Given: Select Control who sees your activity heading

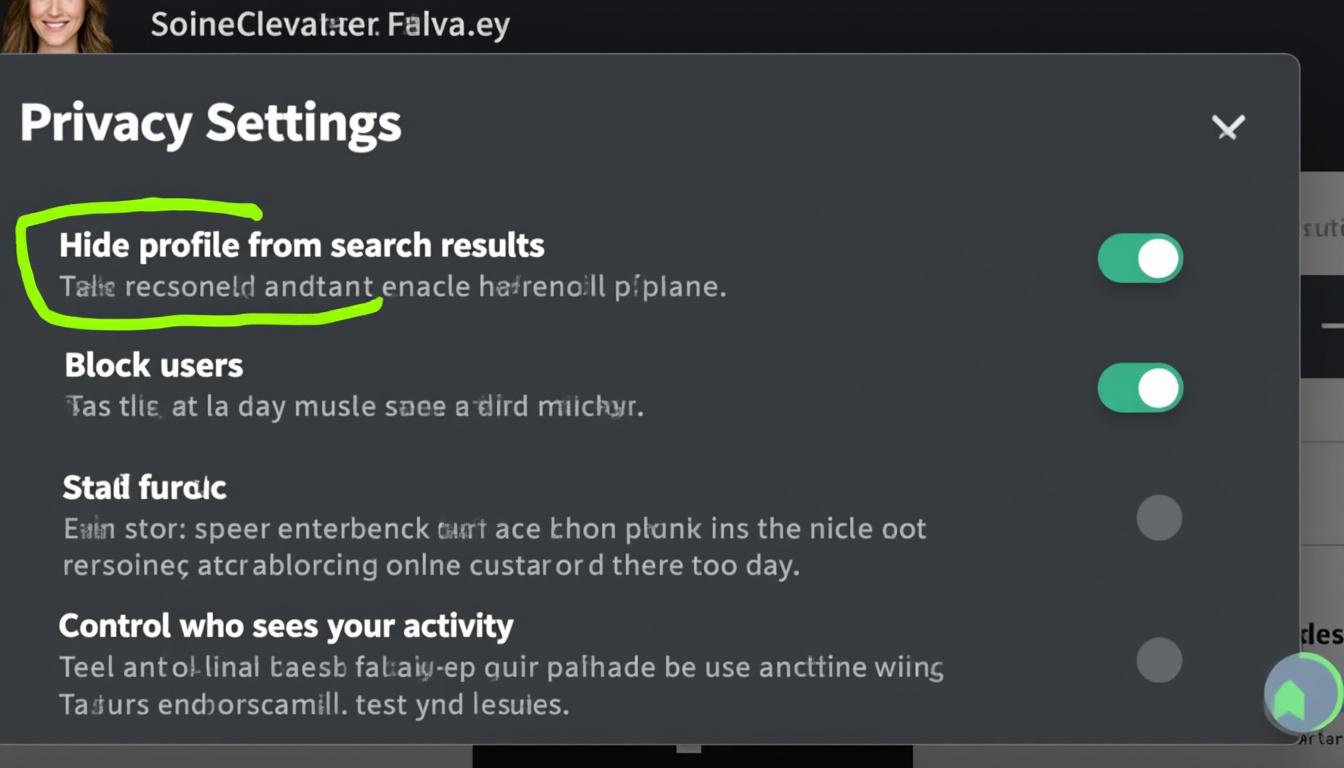Looking at the screenshot, I should coord(286,626).
